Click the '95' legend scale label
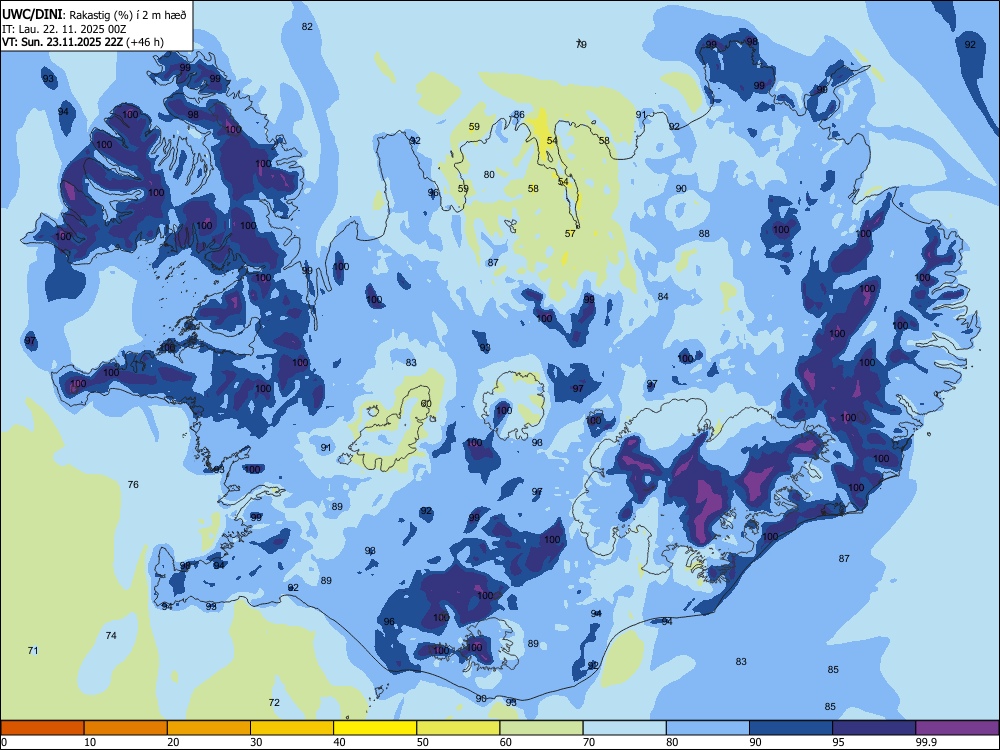 click(x=839, y=742)
